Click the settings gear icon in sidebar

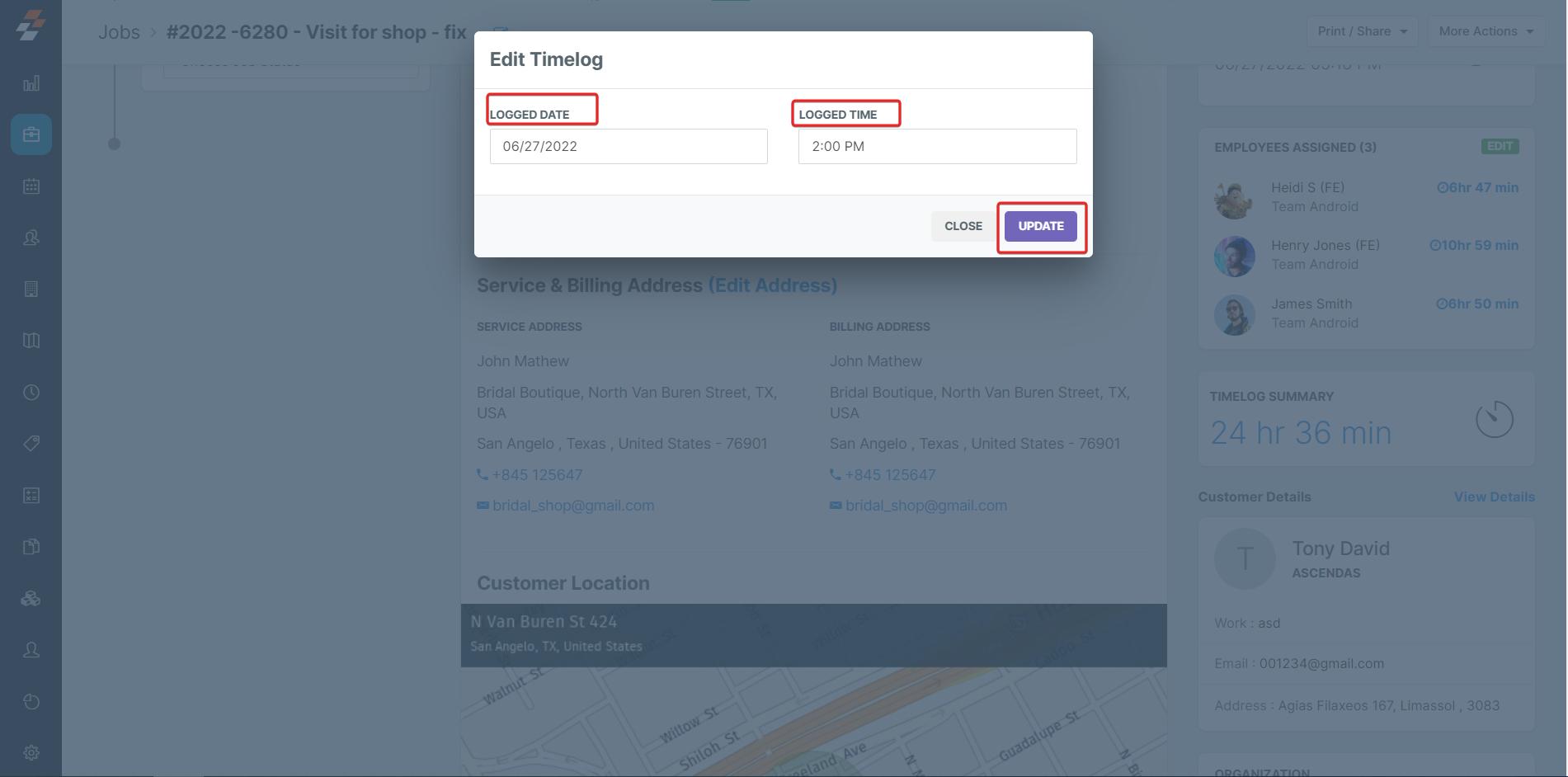pos(31,753)
